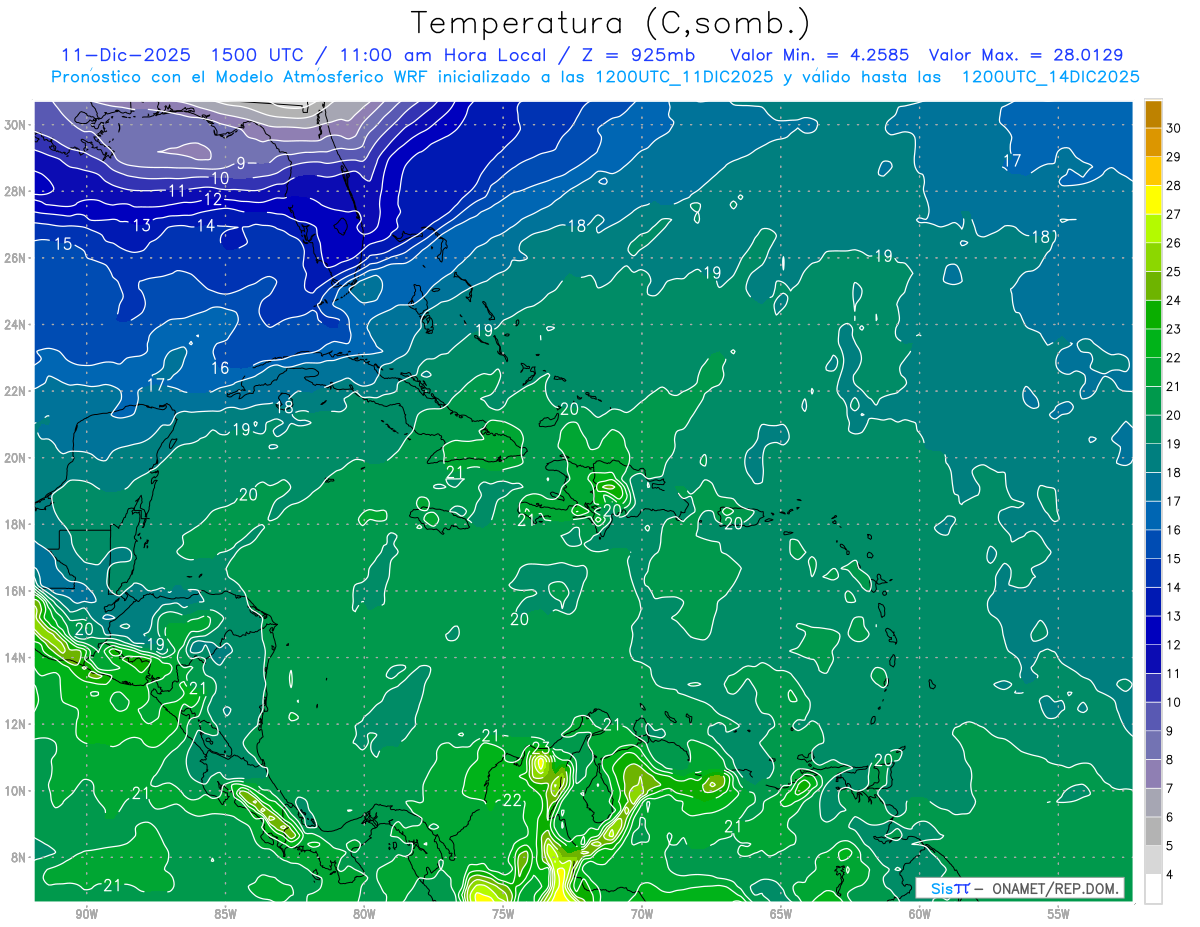Click the colorbar scale number 5
The image size is (1200, 927).
point(1171,846)
